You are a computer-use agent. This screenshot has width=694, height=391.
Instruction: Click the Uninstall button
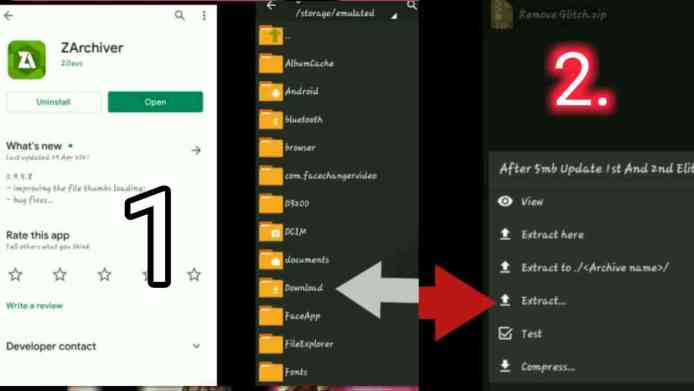click(x=53, y=102)
